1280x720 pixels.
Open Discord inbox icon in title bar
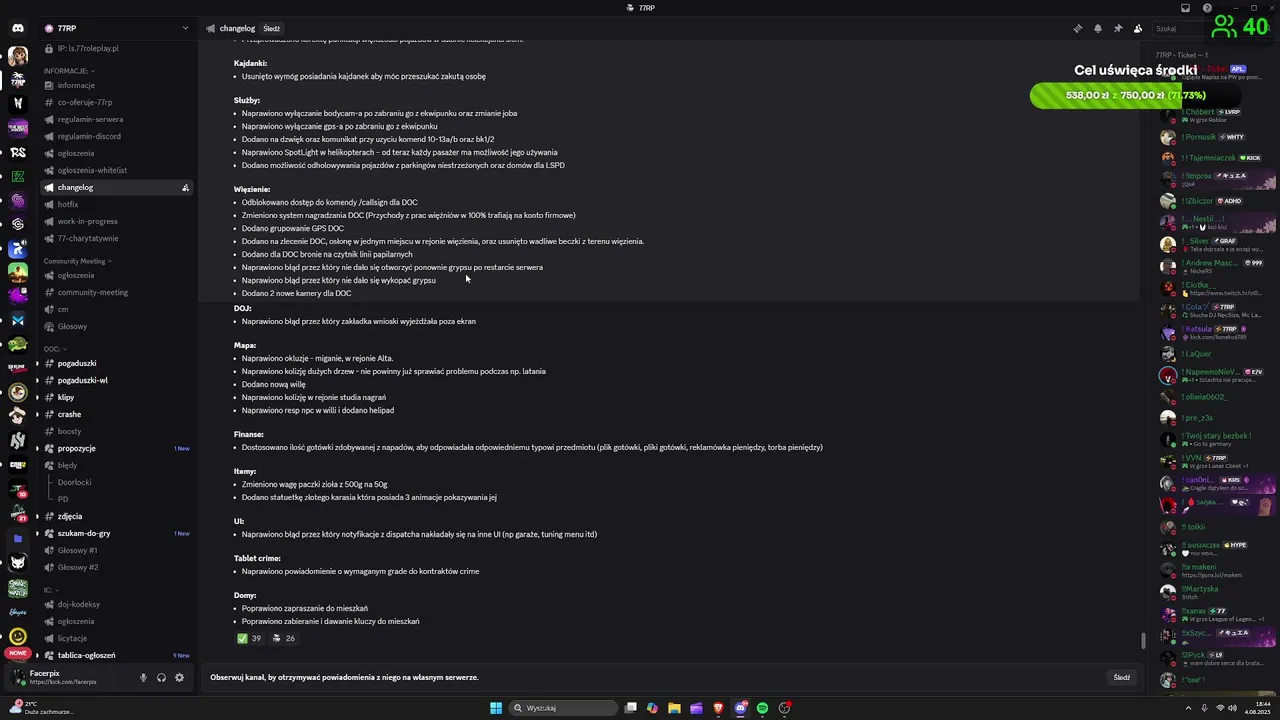point(1185,8)
